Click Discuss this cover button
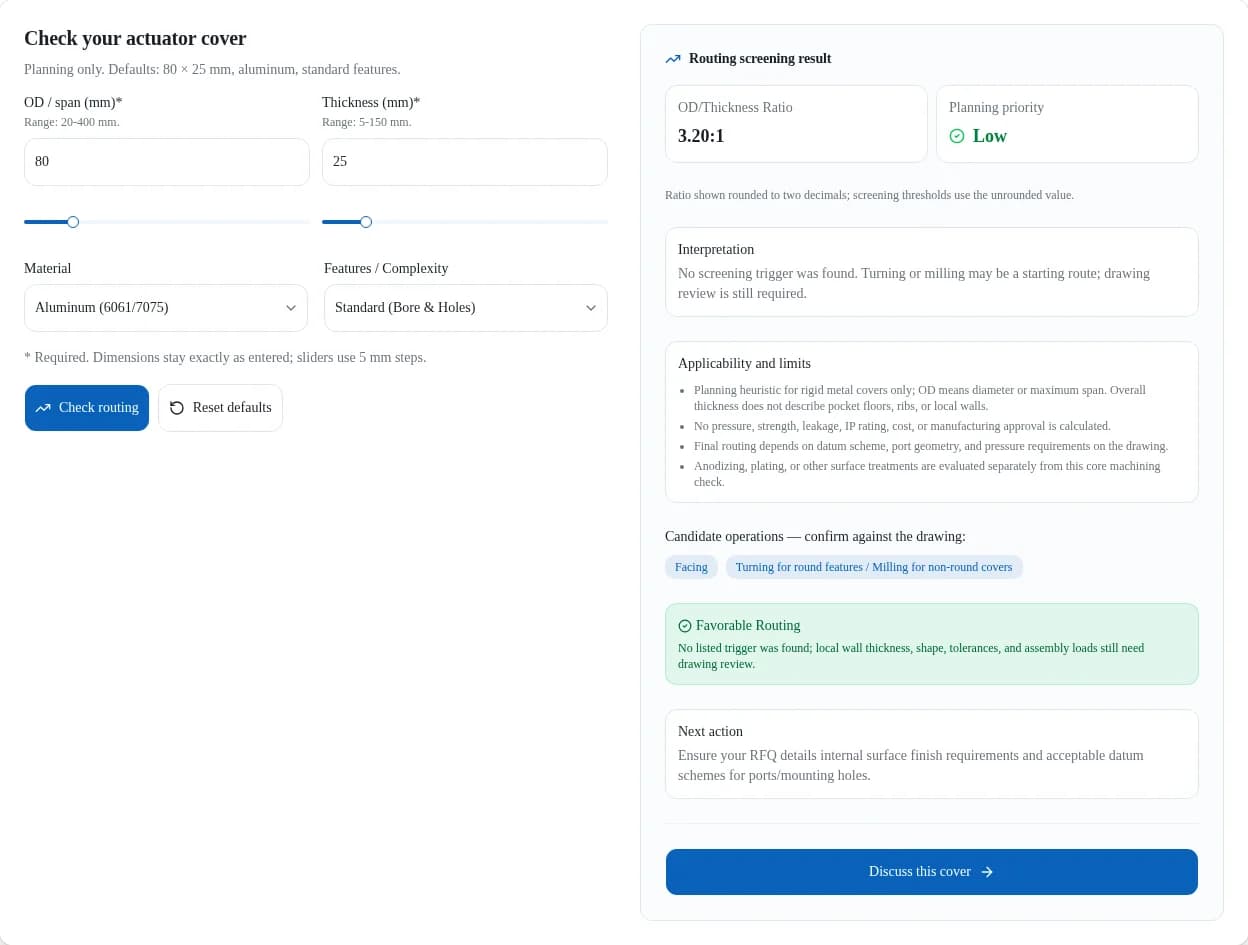This screenshot has width=1248, height=945. click(932, 872)
